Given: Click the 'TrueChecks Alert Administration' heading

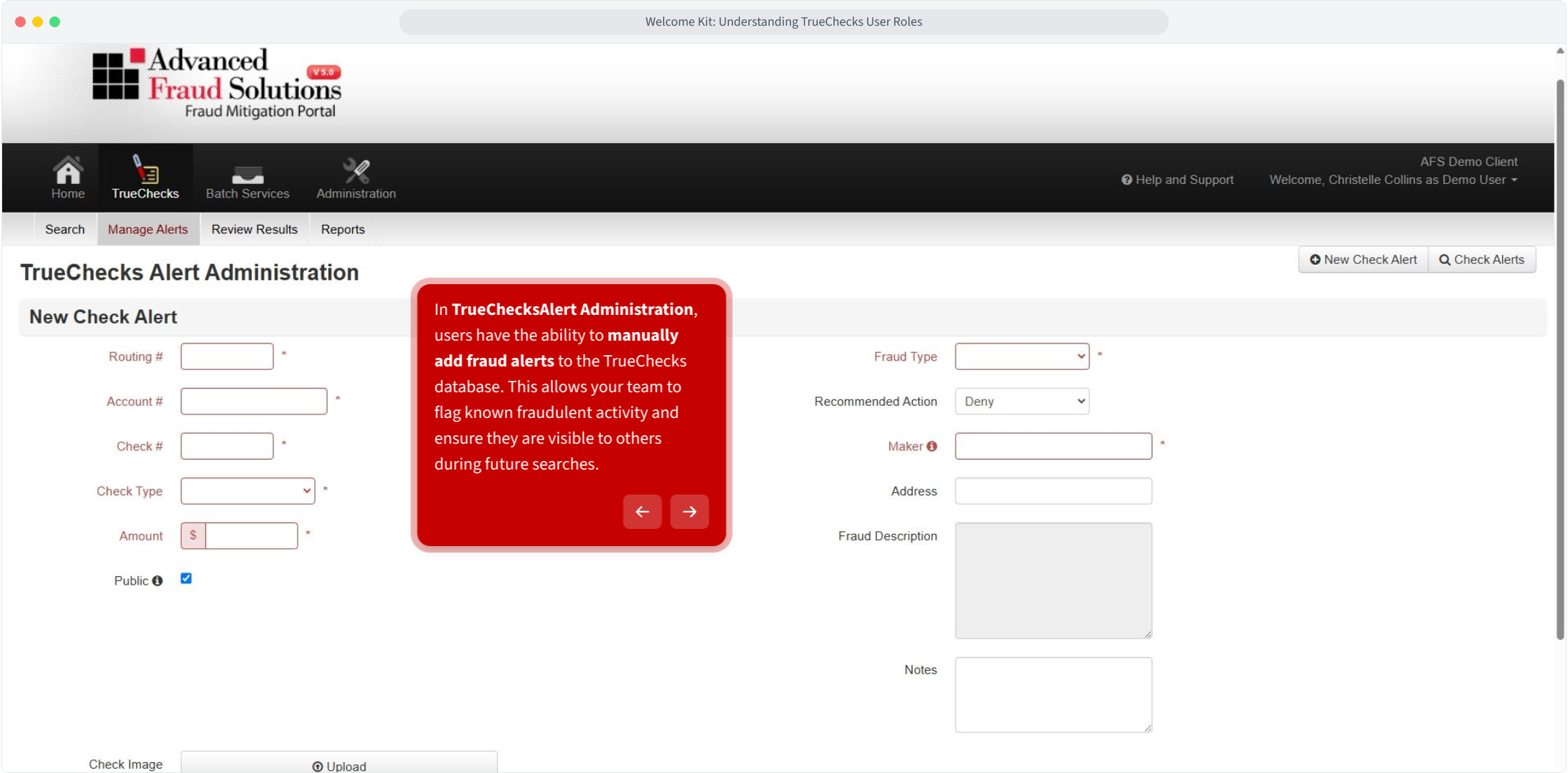Looking at the screenshot, I should pos(190,272).
